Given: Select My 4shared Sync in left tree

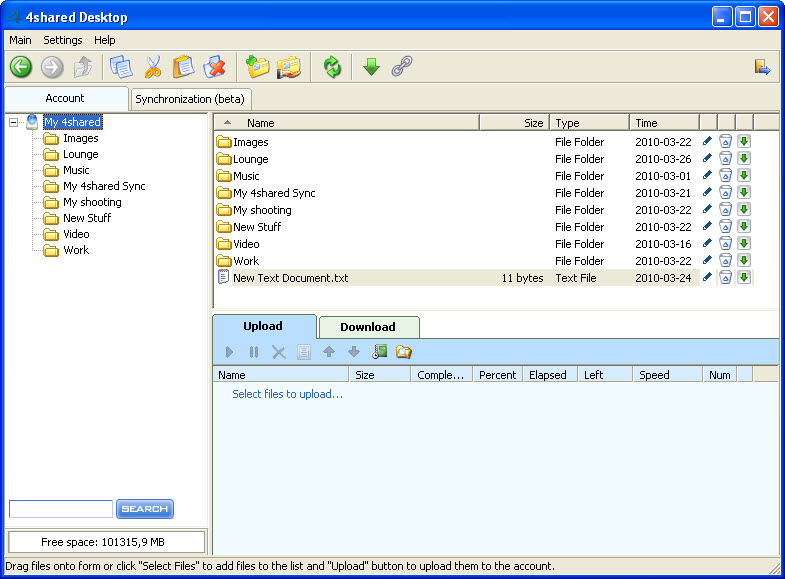Looking at the screenshot, I should pyautogui.click(x=104, y=186).
